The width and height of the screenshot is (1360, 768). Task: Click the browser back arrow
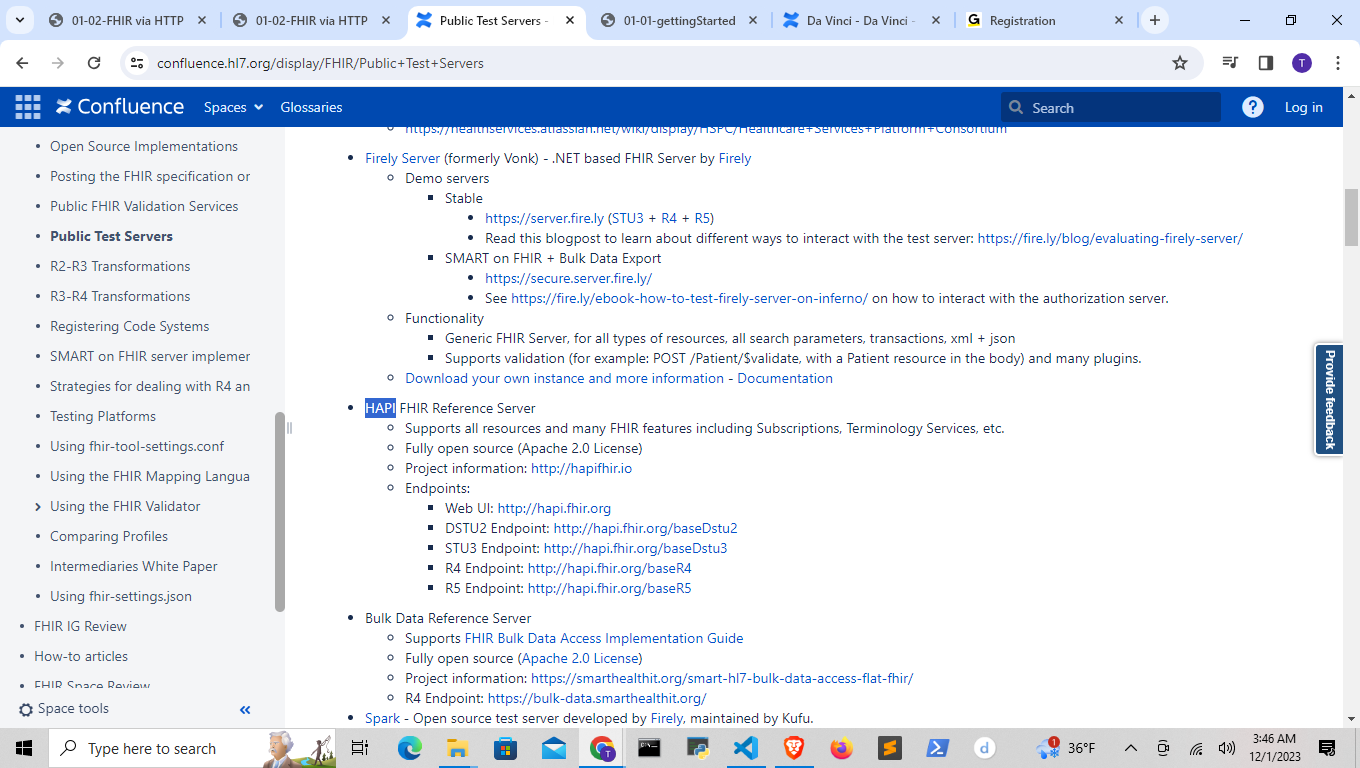pos(22,63)
